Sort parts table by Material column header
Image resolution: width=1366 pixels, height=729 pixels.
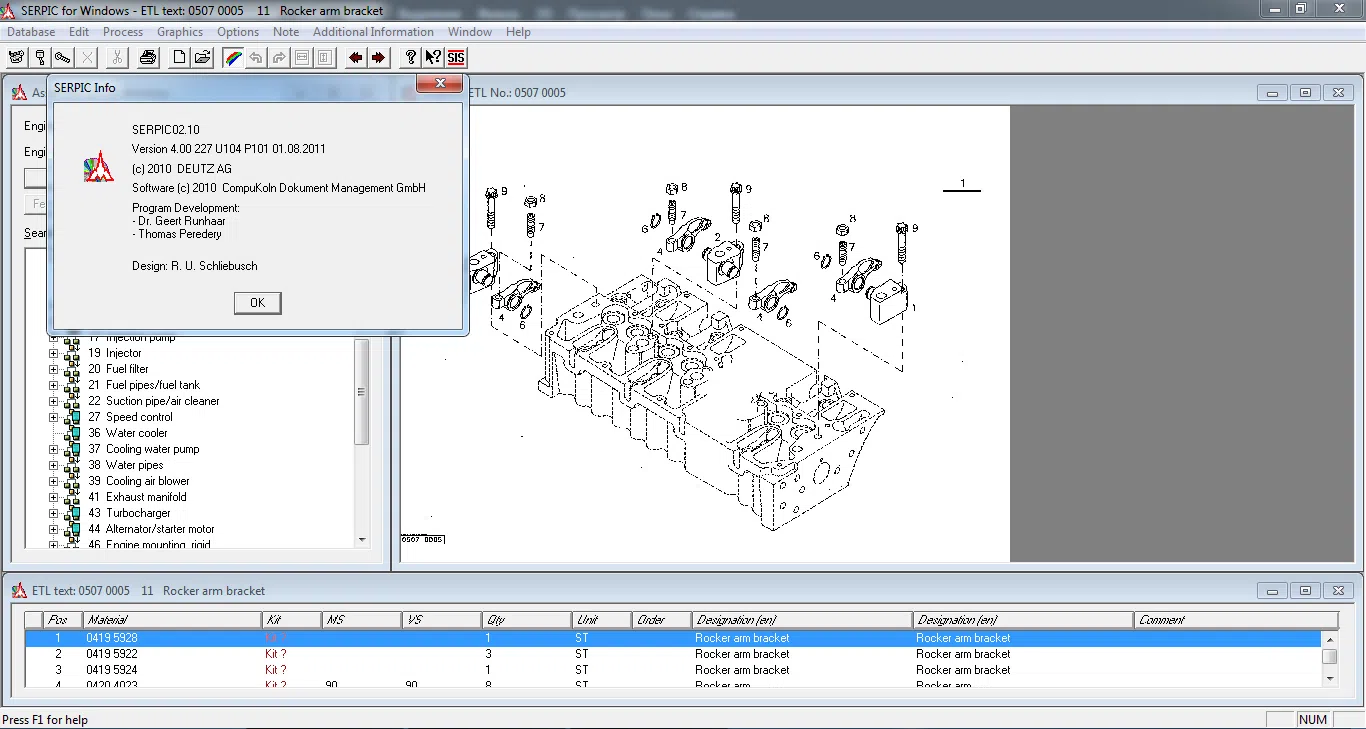click(172, 620)
